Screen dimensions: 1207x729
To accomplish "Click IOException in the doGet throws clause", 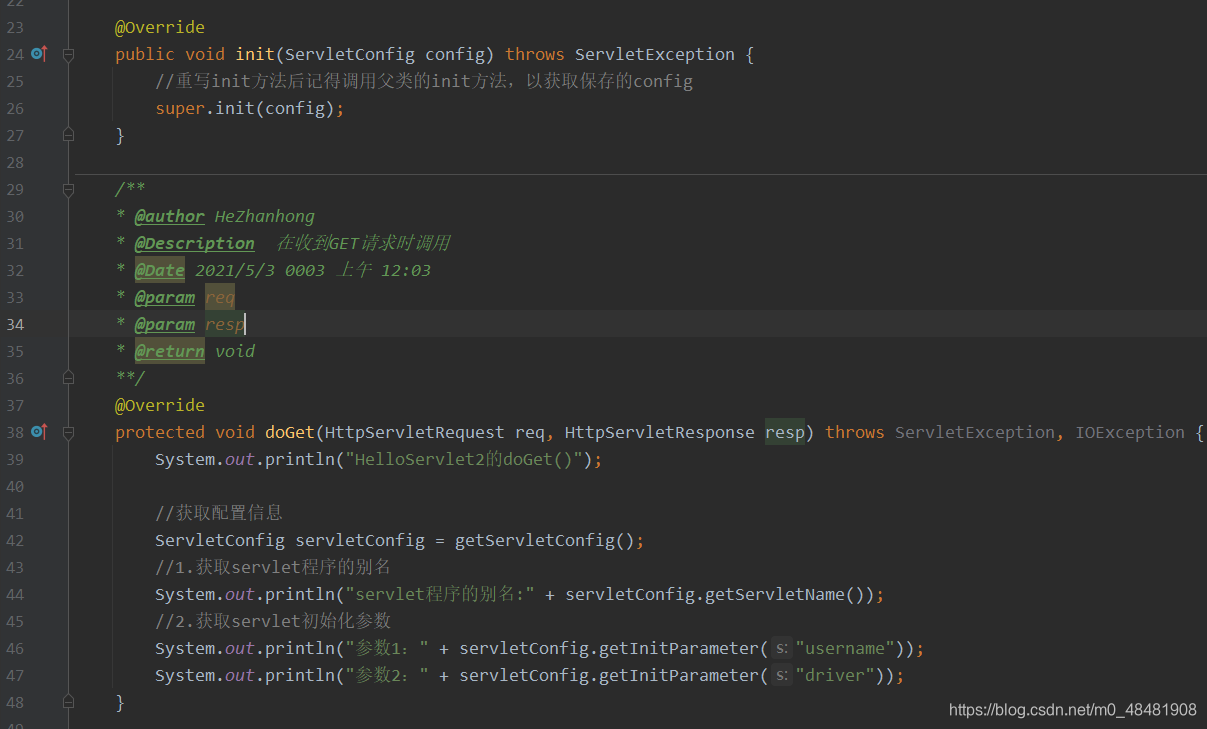I will coord(1130,432).
